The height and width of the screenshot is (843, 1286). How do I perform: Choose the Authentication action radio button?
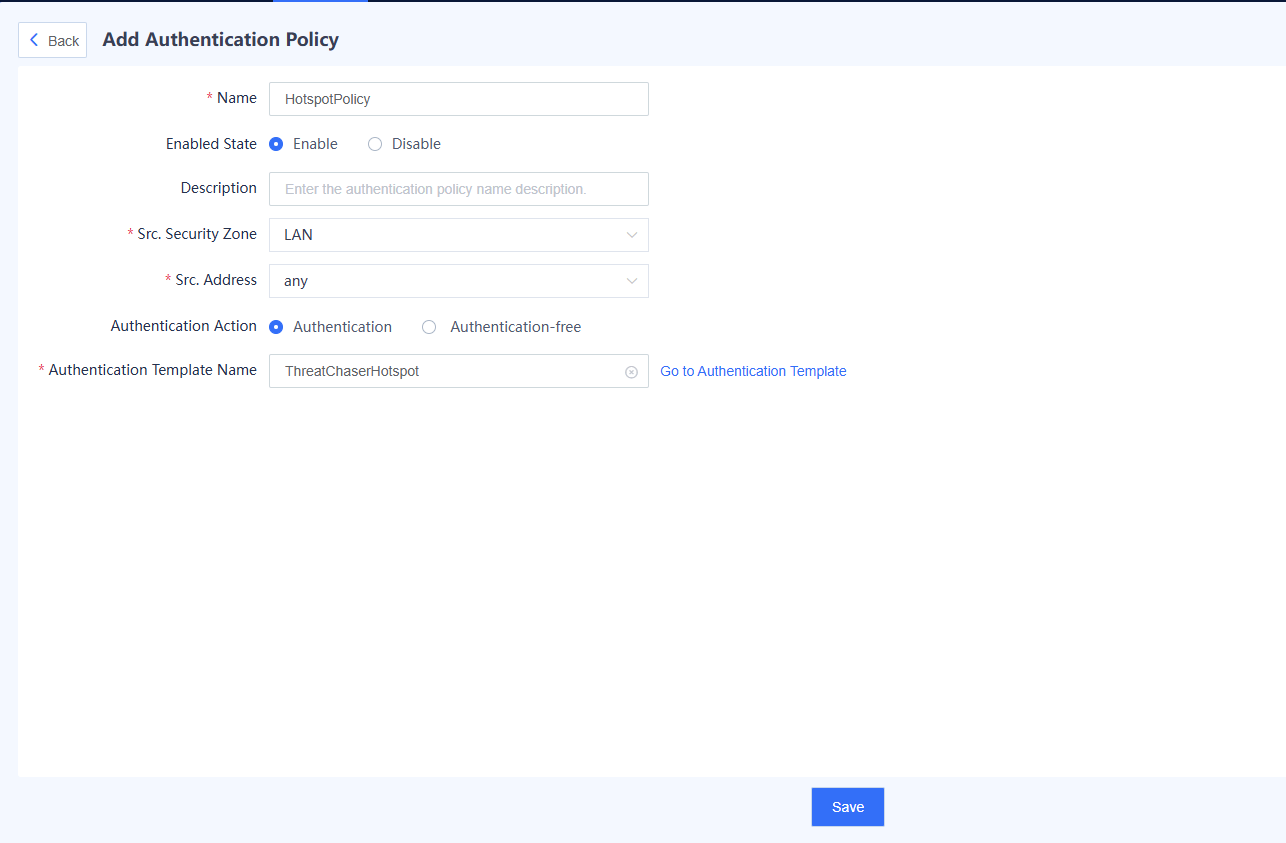pyautogui.click(x=277, y=327)
